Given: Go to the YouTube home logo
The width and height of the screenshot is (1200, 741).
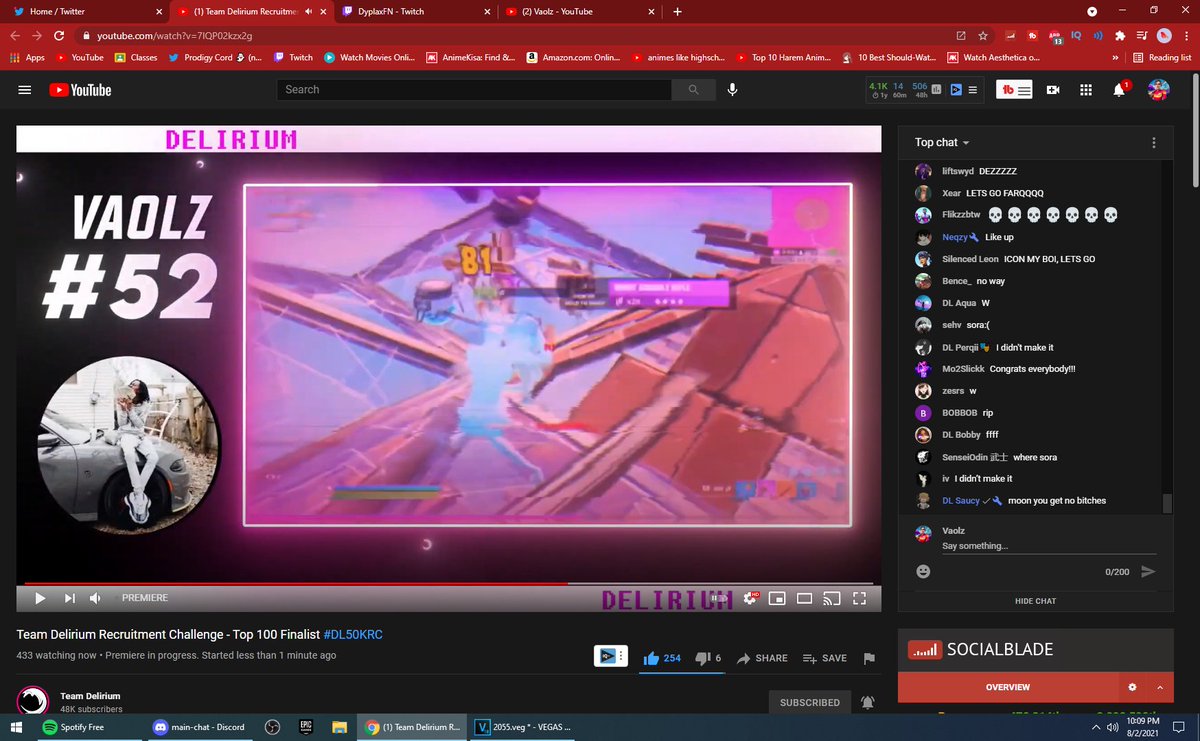Looking at the screenshot, I should pos(79,90).
